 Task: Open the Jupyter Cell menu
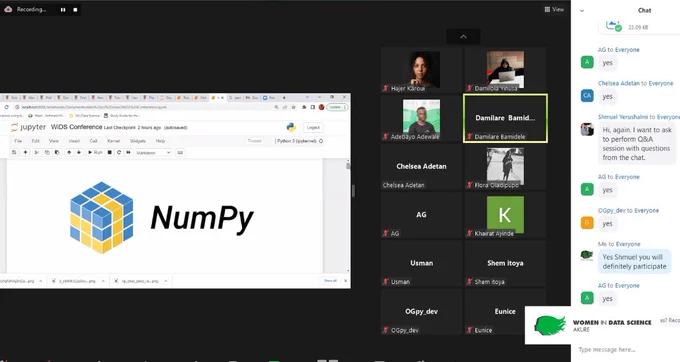pos(93,141)
